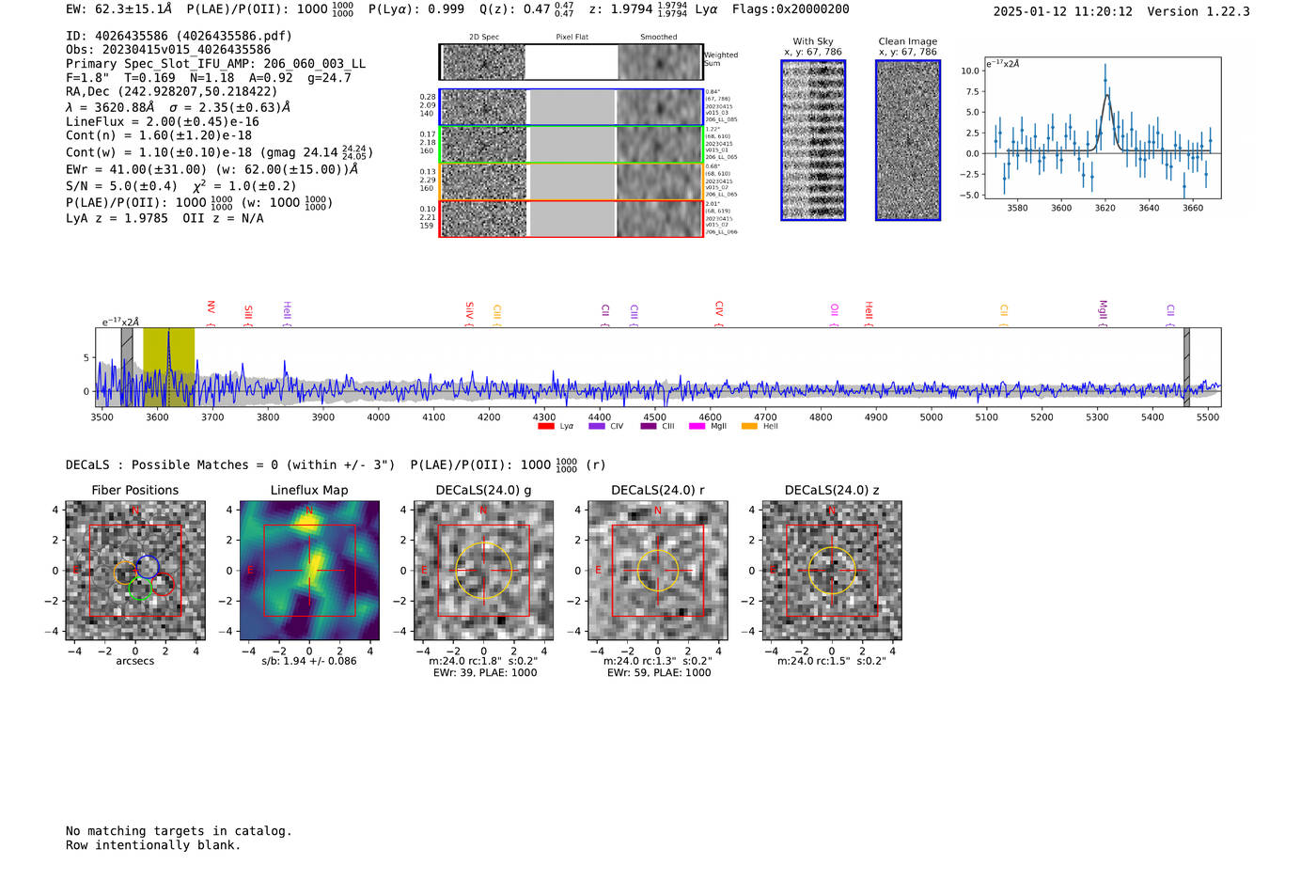Click the 'S/N = 5.0(±0.4)' line

[x=181, y=186]
